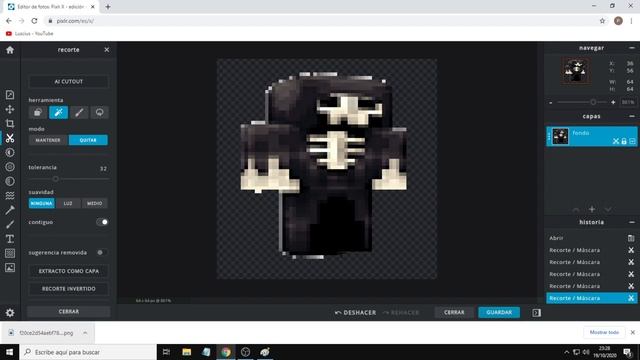Choose the shape cutout herramienta
Image resolution: width=640 pixels, height=360 pixels.
[38, 112]
